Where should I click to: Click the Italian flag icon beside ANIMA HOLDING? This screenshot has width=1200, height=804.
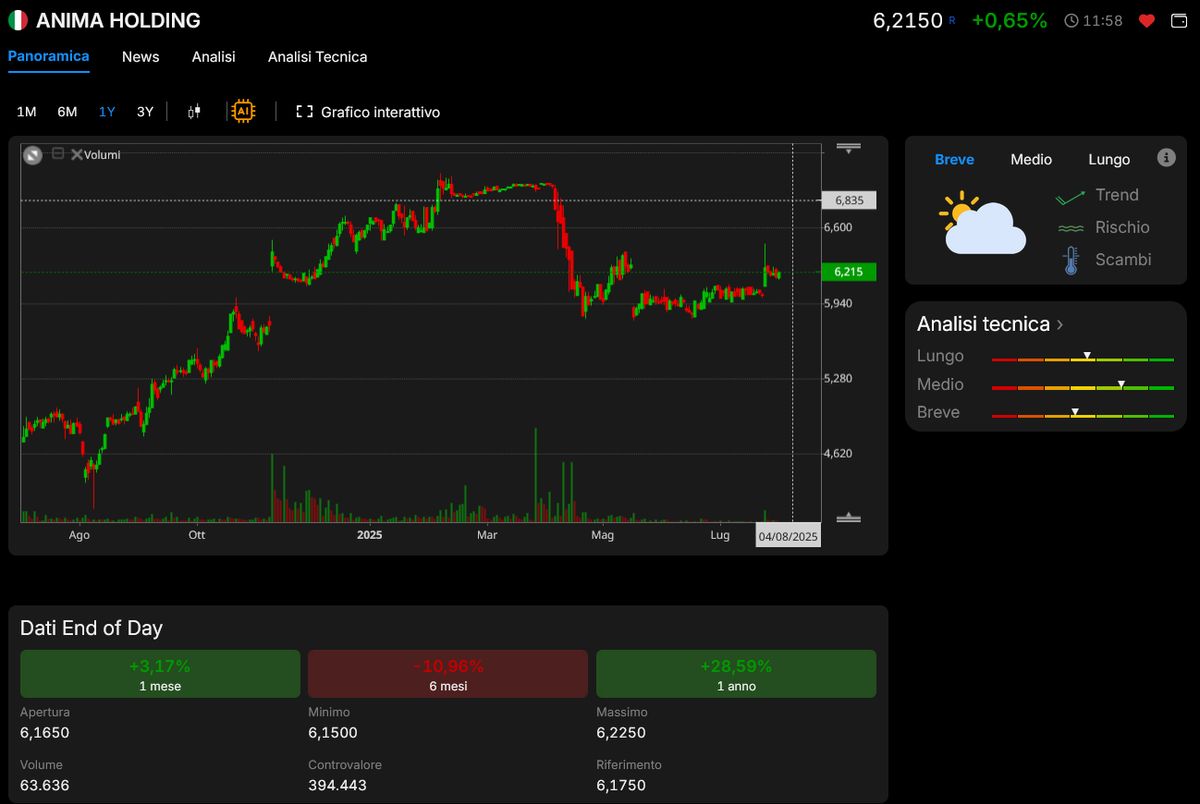(18, 20)
